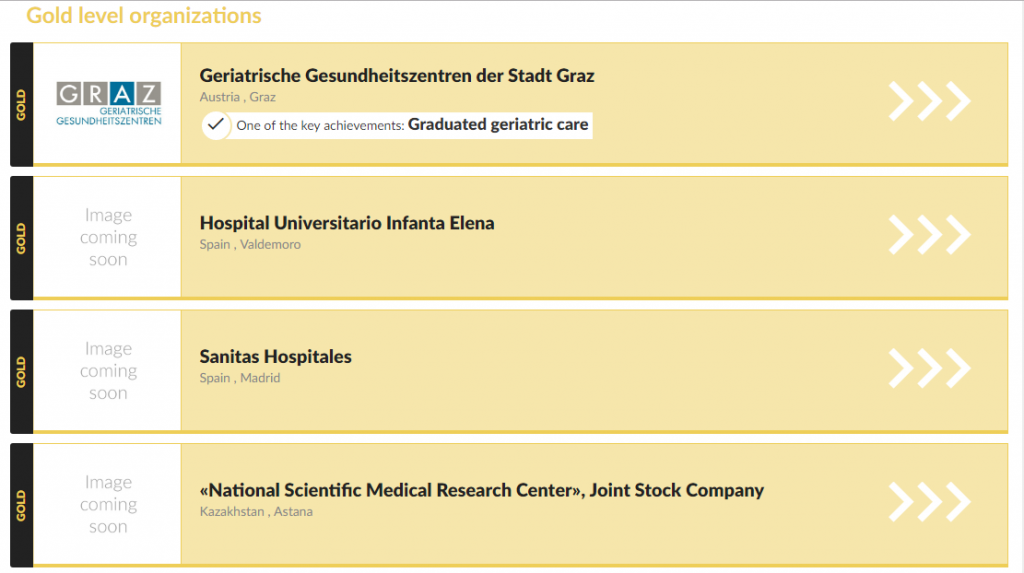The image size is (1024, 573).
Task: Open National Scientific Medical Research Center title
Action: pyautogui.click(x=482, y=490)
